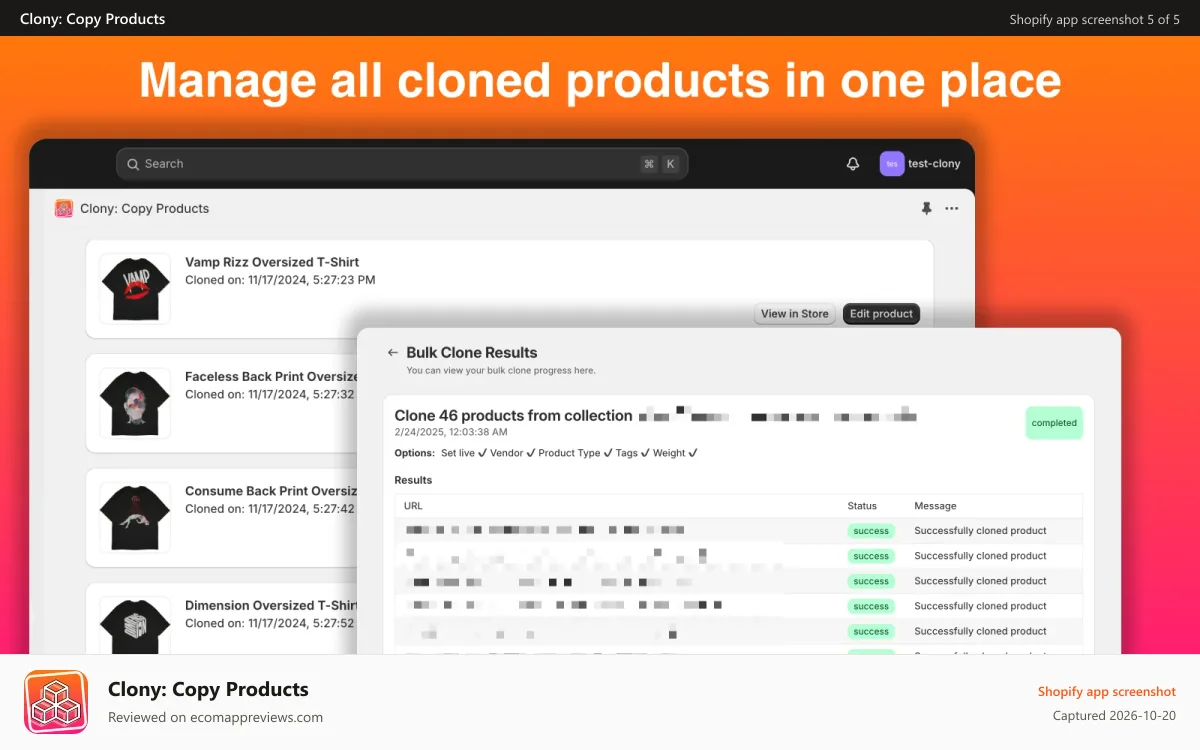This screenshot has width=1200, height=750.
Task: Click the search magnifier icon
Action: point(133,164)
